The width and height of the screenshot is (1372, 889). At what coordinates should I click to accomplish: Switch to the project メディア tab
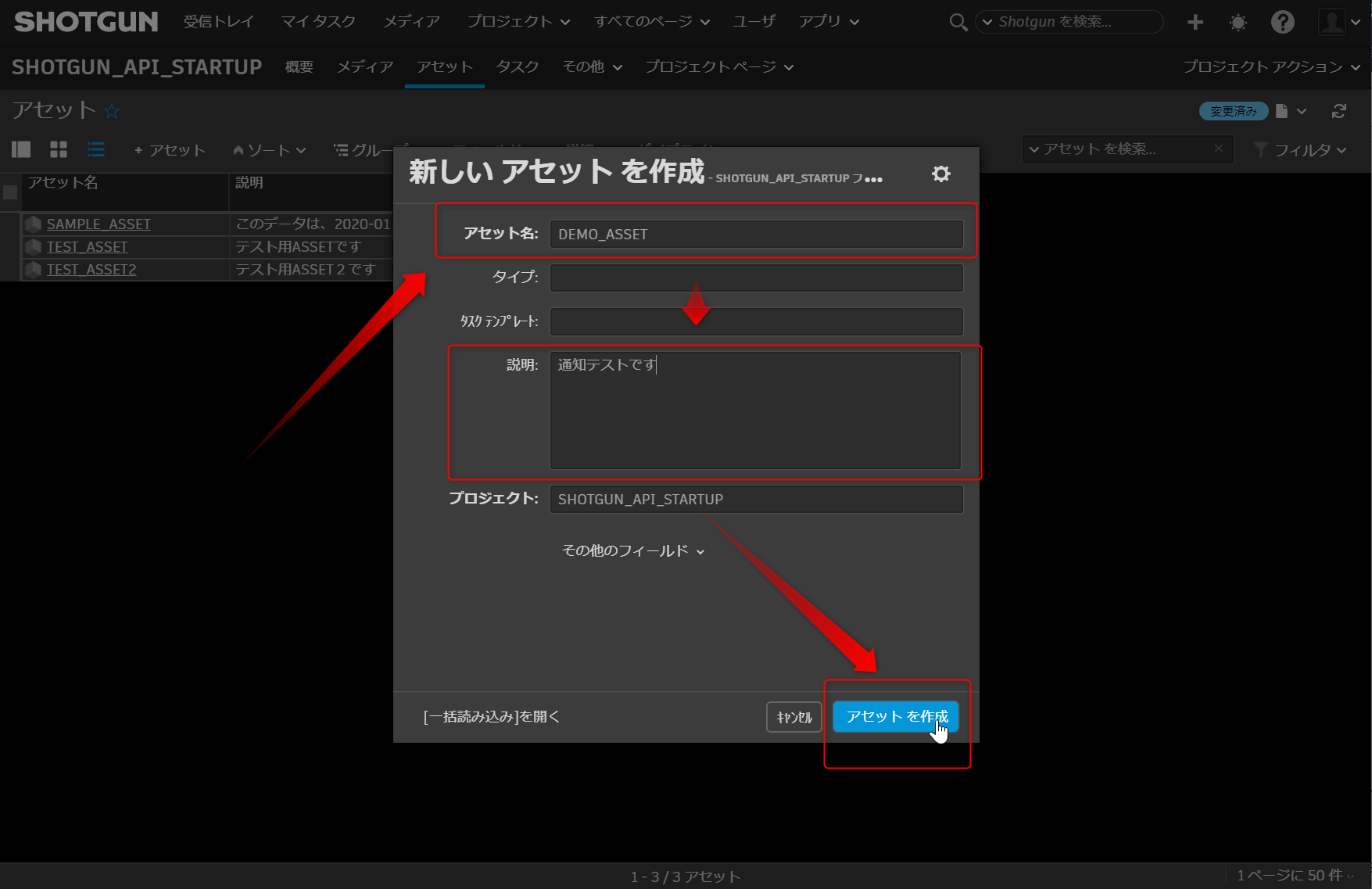tap(365, 67)
